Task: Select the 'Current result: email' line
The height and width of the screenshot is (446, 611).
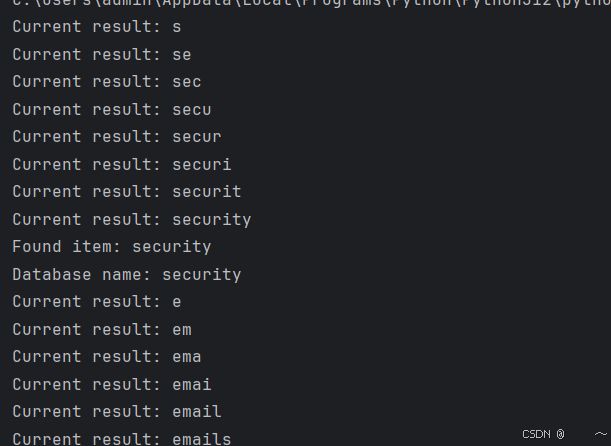Action: 117,412
